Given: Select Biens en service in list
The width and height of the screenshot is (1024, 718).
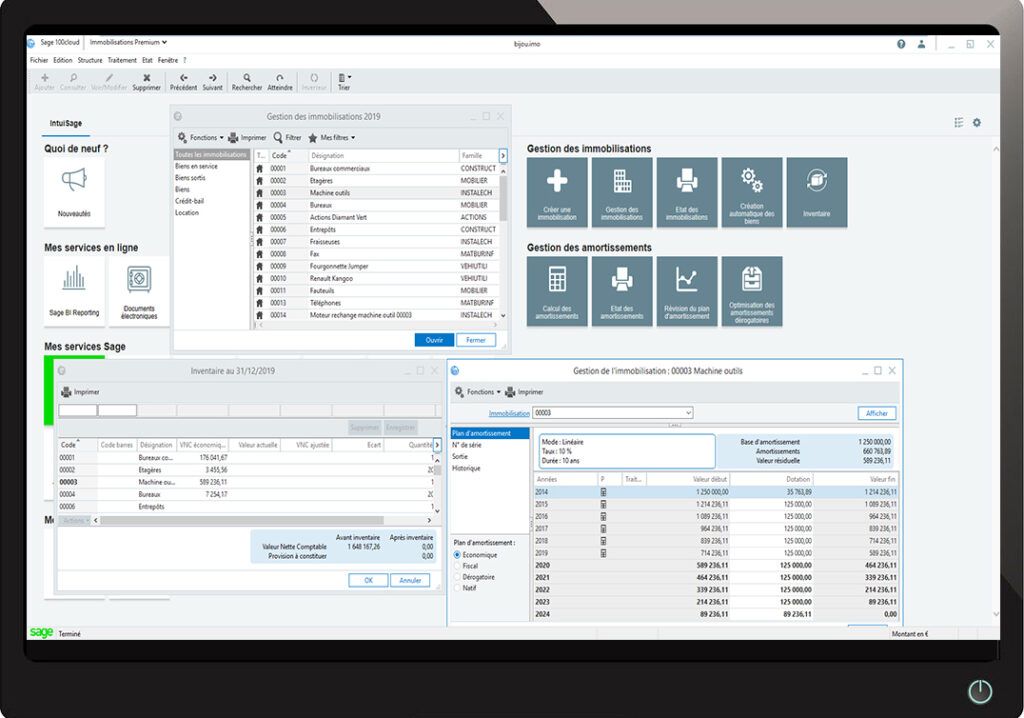Looking at the screenshot, I should point(196,166).
